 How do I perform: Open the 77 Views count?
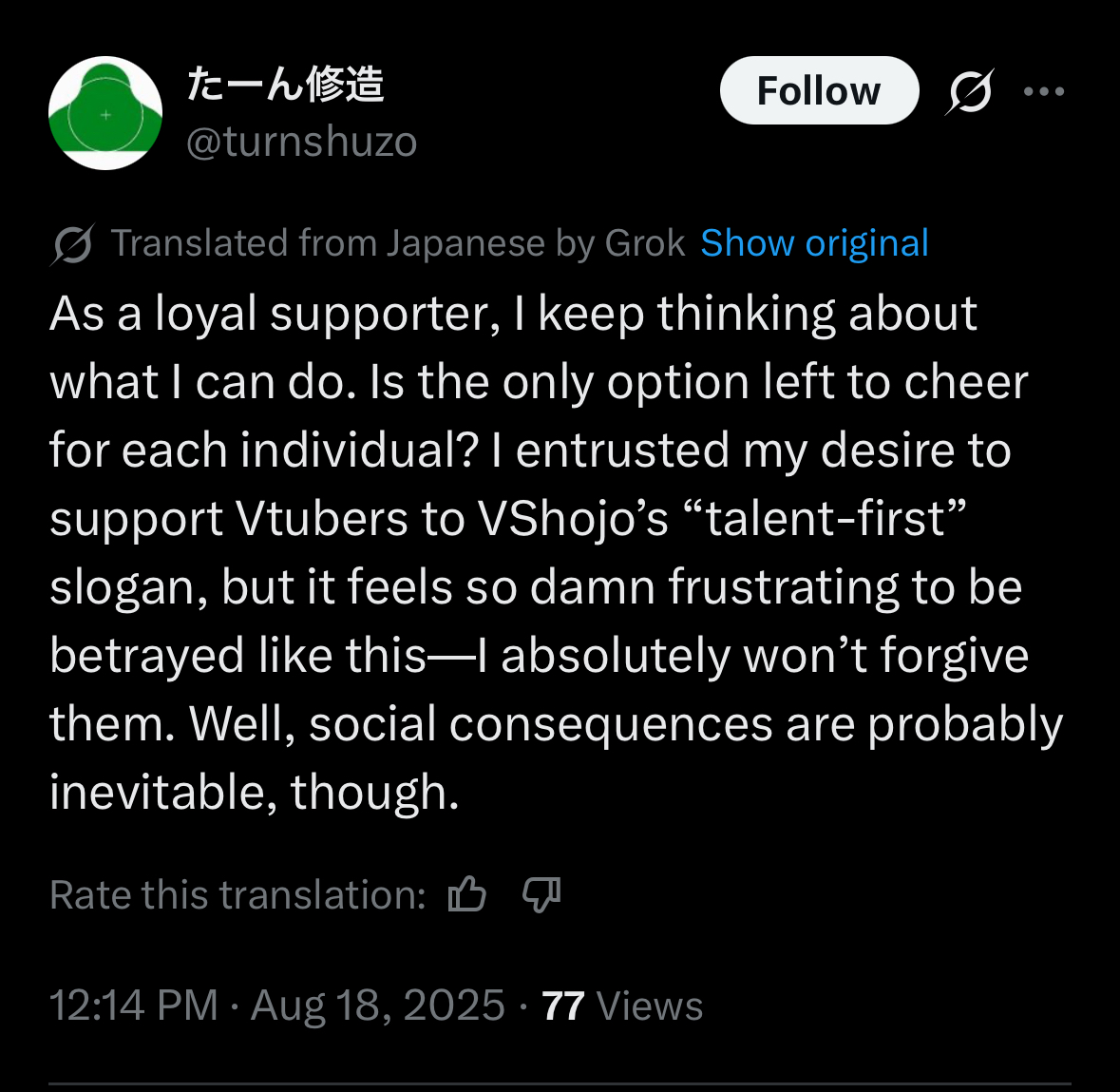[622, 1006]
